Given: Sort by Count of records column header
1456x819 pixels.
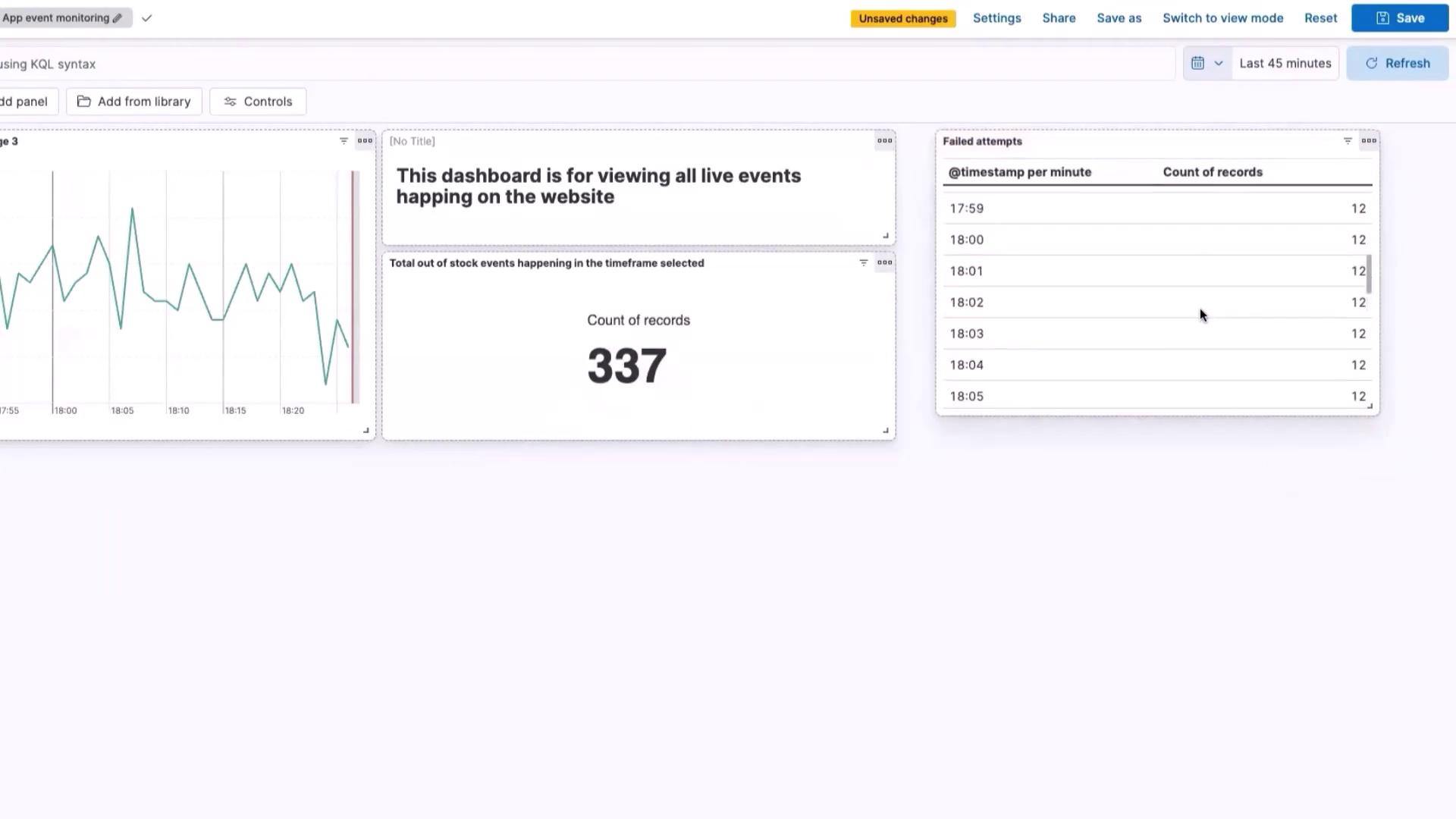Looking at the screenshot, I should (1212, 172).
